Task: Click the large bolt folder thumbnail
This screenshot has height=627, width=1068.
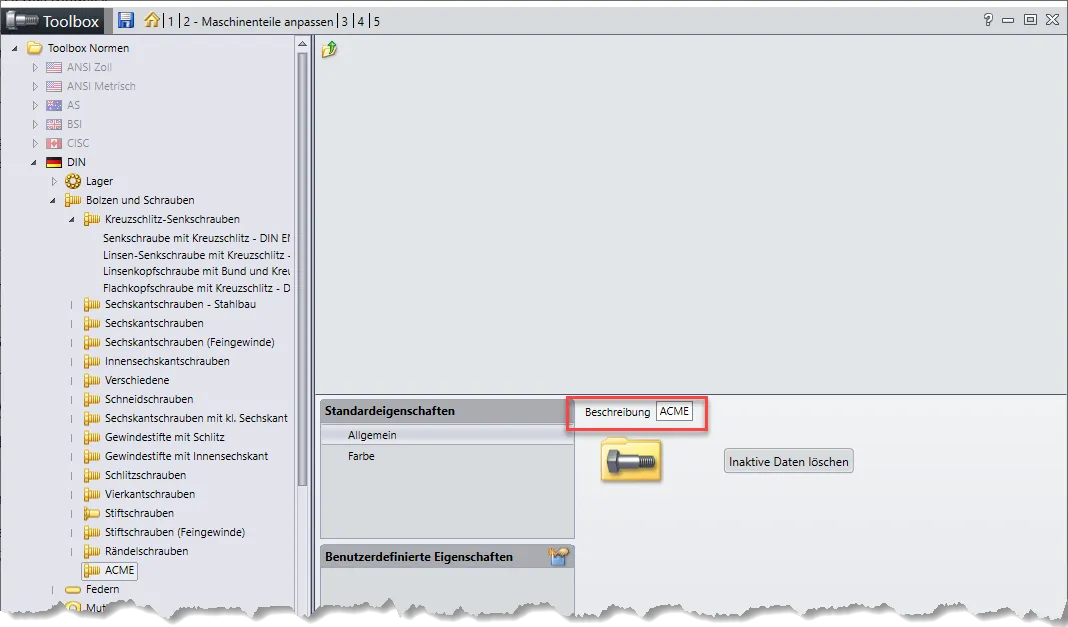Action: click(631, 460)
